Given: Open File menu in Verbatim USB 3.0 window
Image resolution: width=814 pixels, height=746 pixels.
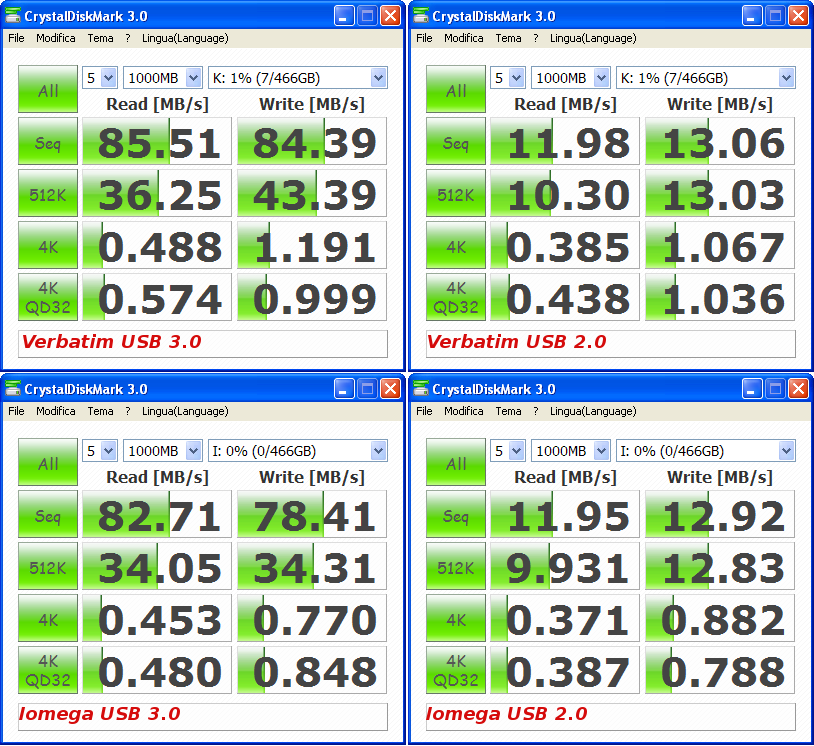Looking at the screenshot, I should pos(16,38).
